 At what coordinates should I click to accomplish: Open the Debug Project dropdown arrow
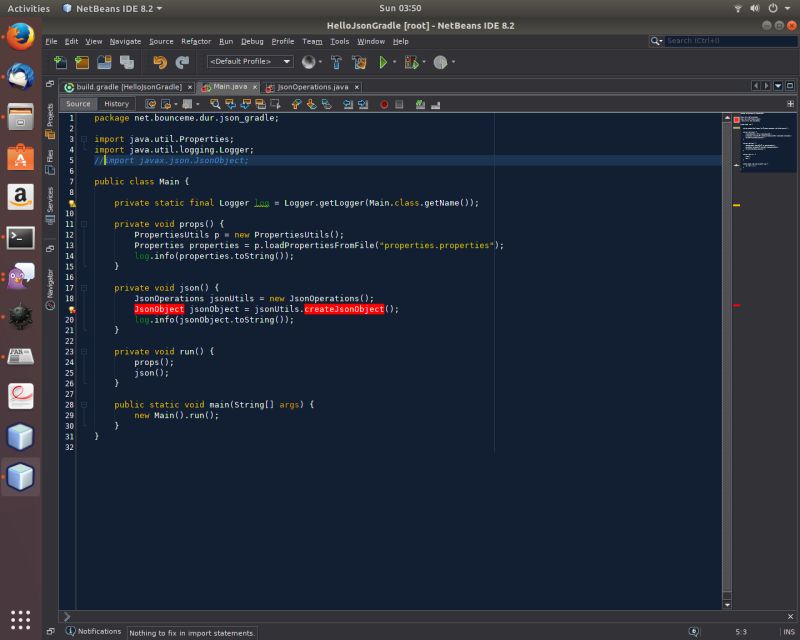[424, 62]
